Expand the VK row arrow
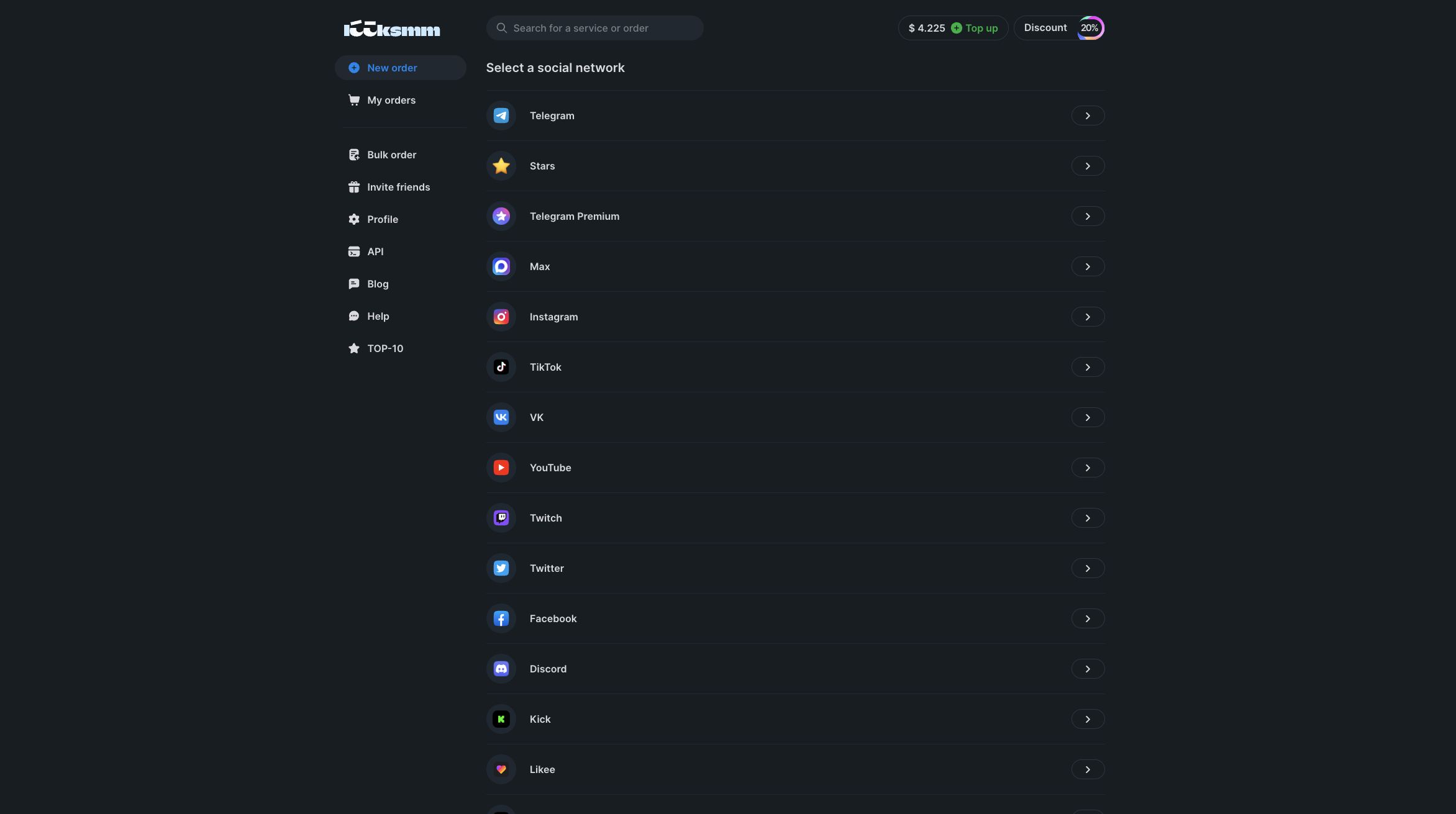The width and height of the screenshot is (1456, 814). pyautogui.click(x=1088, y=417)
